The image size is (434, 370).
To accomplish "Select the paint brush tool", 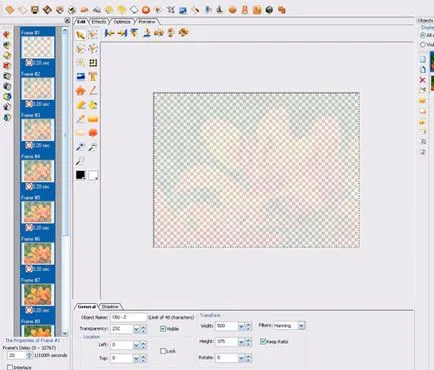I will coord(80,119).
